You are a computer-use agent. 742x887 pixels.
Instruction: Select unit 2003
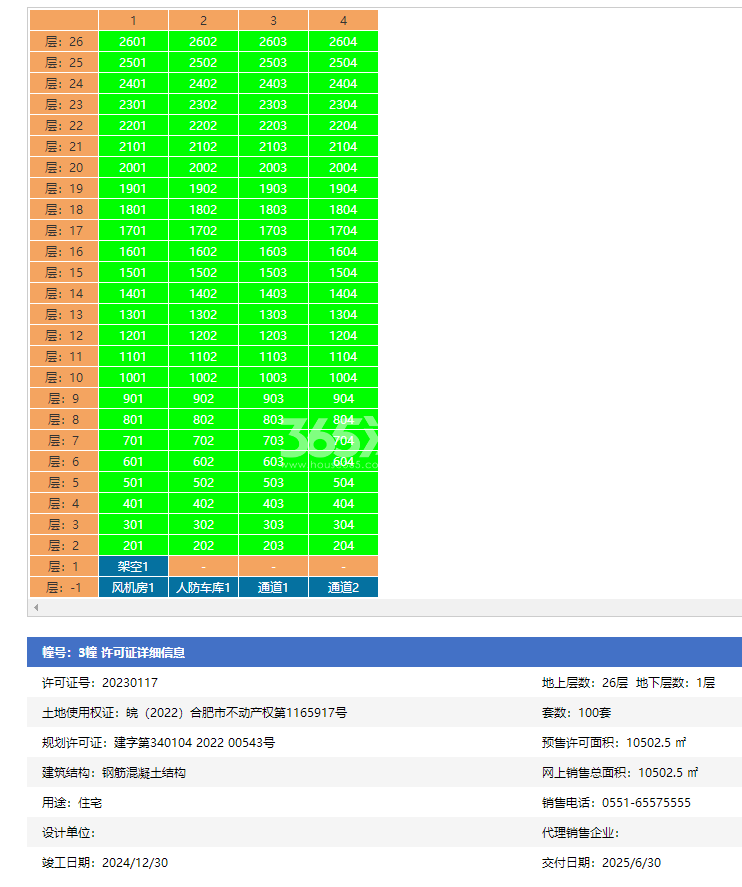(273, 167)
